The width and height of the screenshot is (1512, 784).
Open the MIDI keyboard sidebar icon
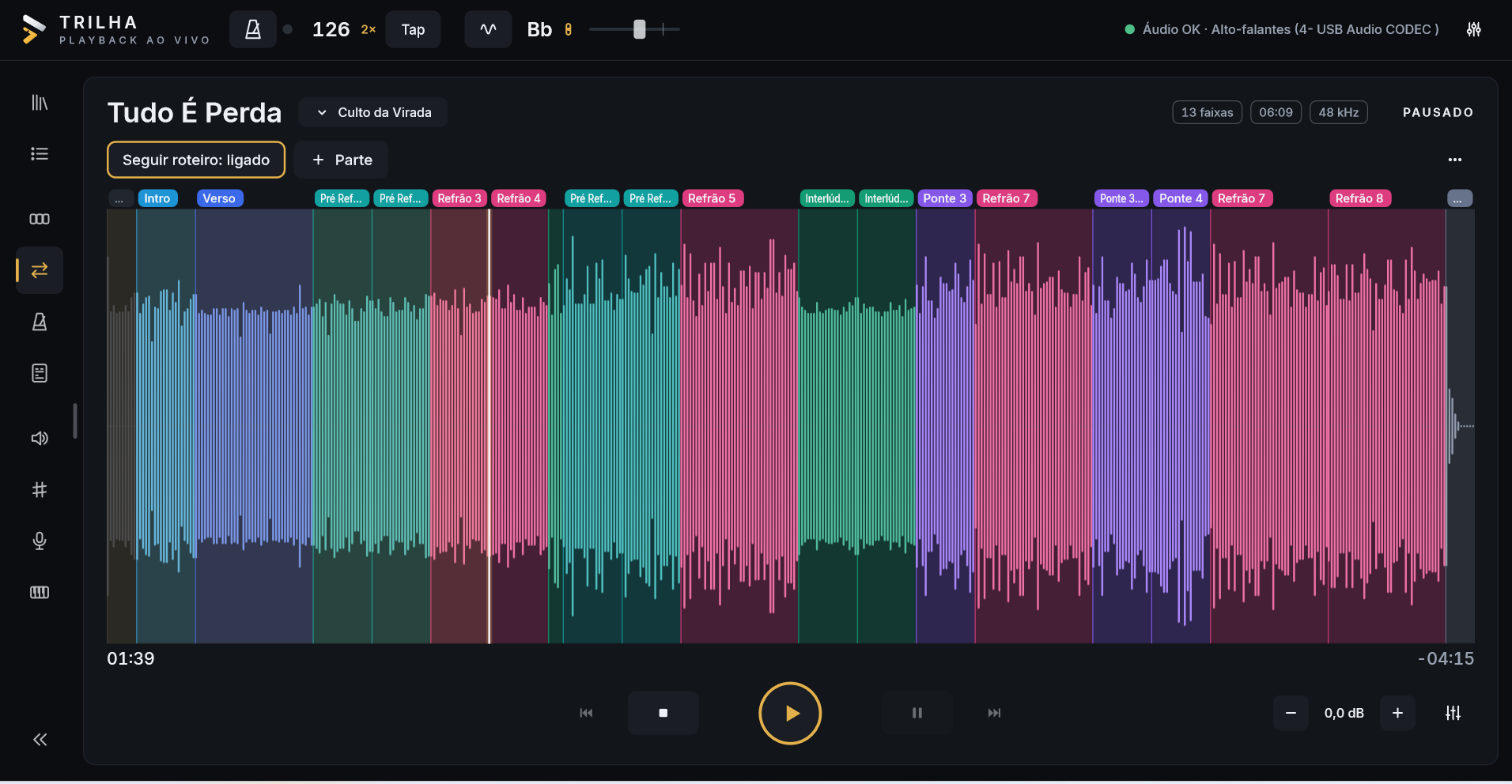click(x=40, y=592)
